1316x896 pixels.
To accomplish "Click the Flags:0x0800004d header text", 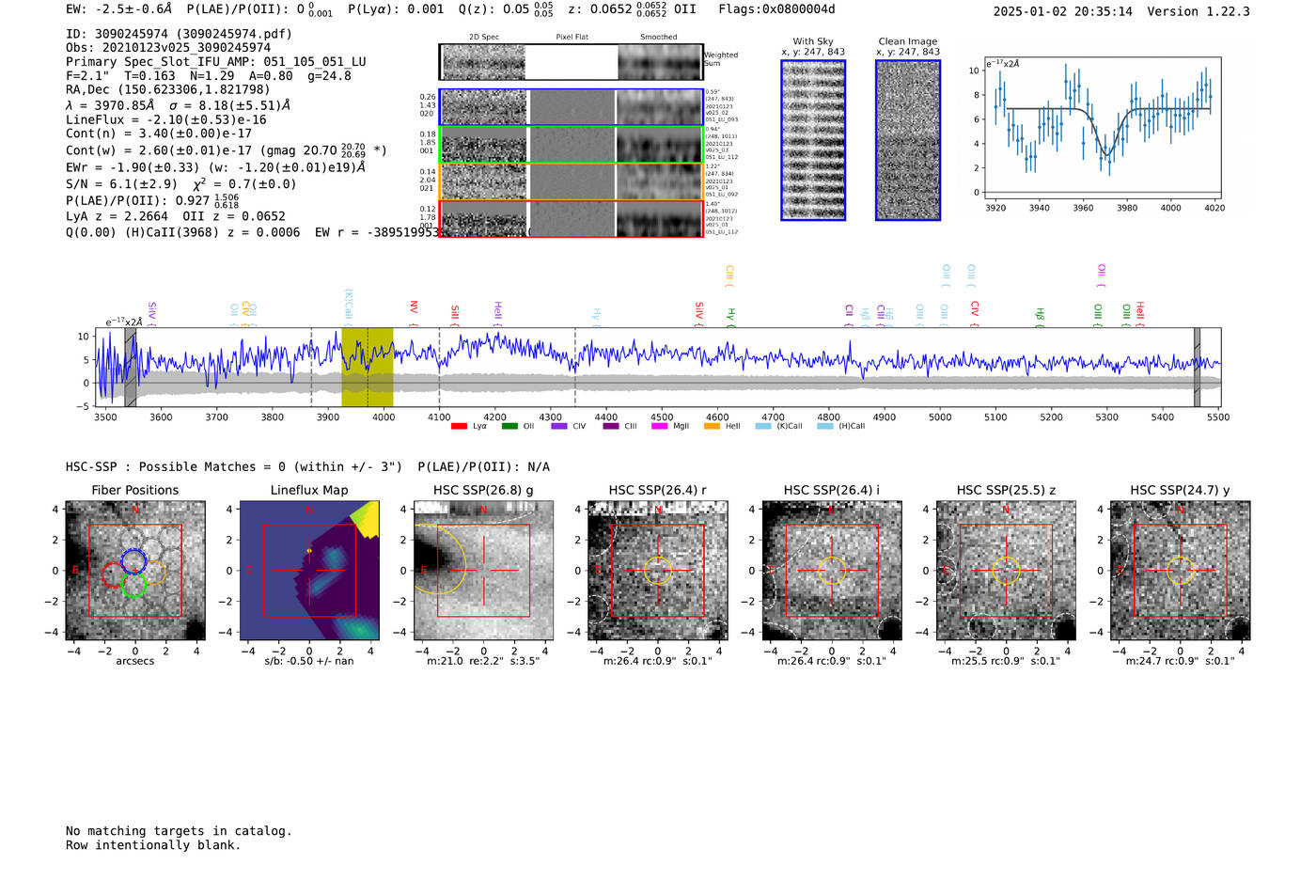I will [776, 9].
